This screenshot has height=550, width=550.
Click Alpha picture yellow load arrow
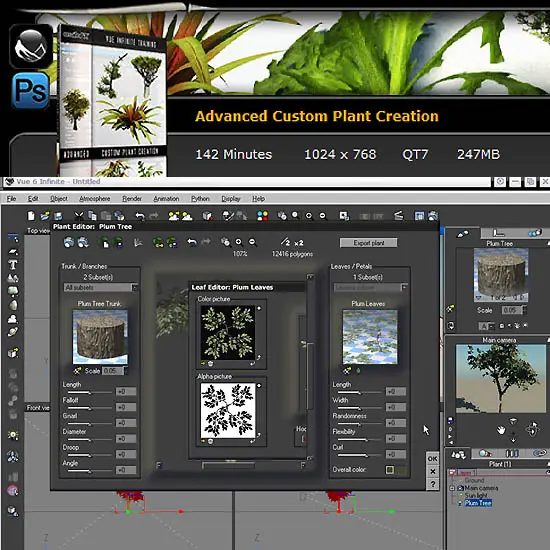pos(203,441)
